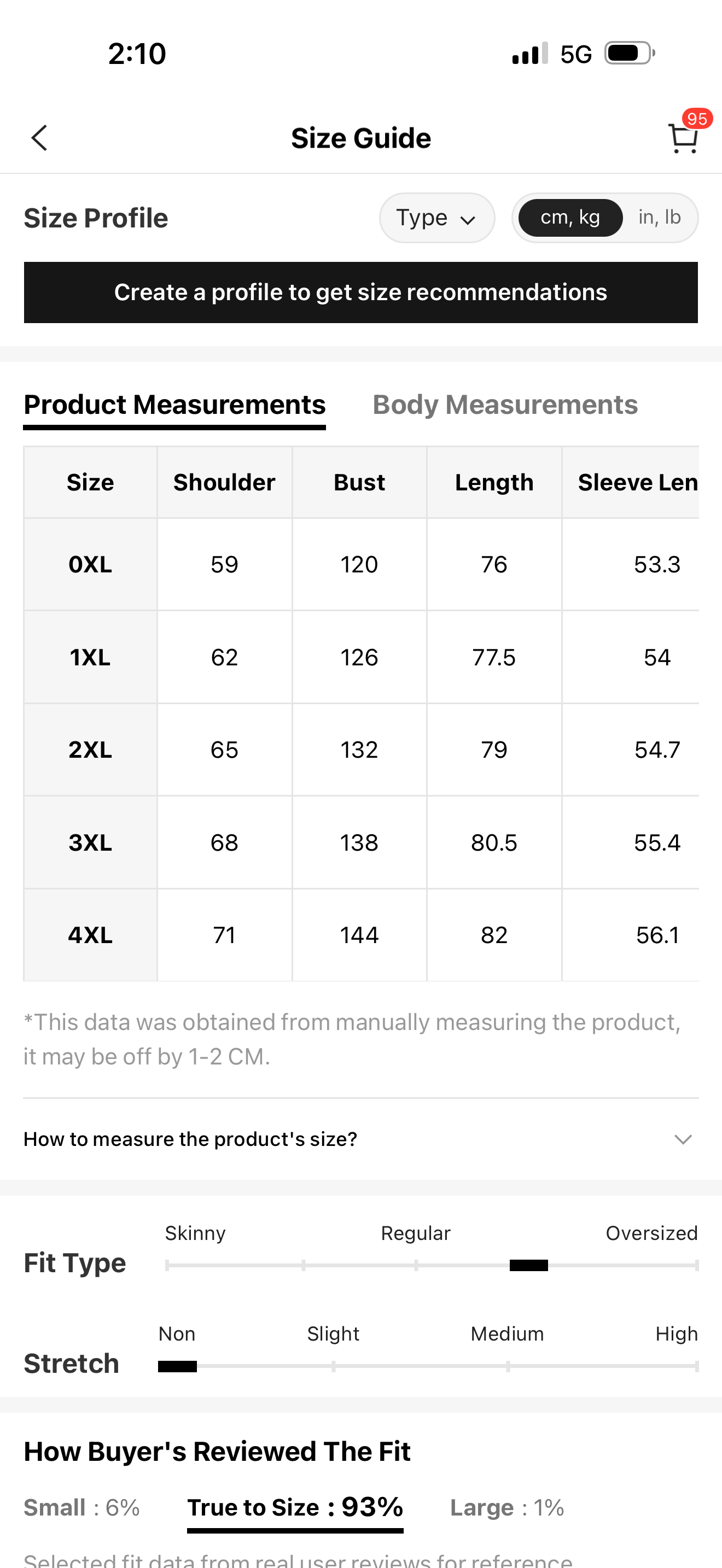
Task: Select the Product Measurements tab
Action: click(174, 405)
